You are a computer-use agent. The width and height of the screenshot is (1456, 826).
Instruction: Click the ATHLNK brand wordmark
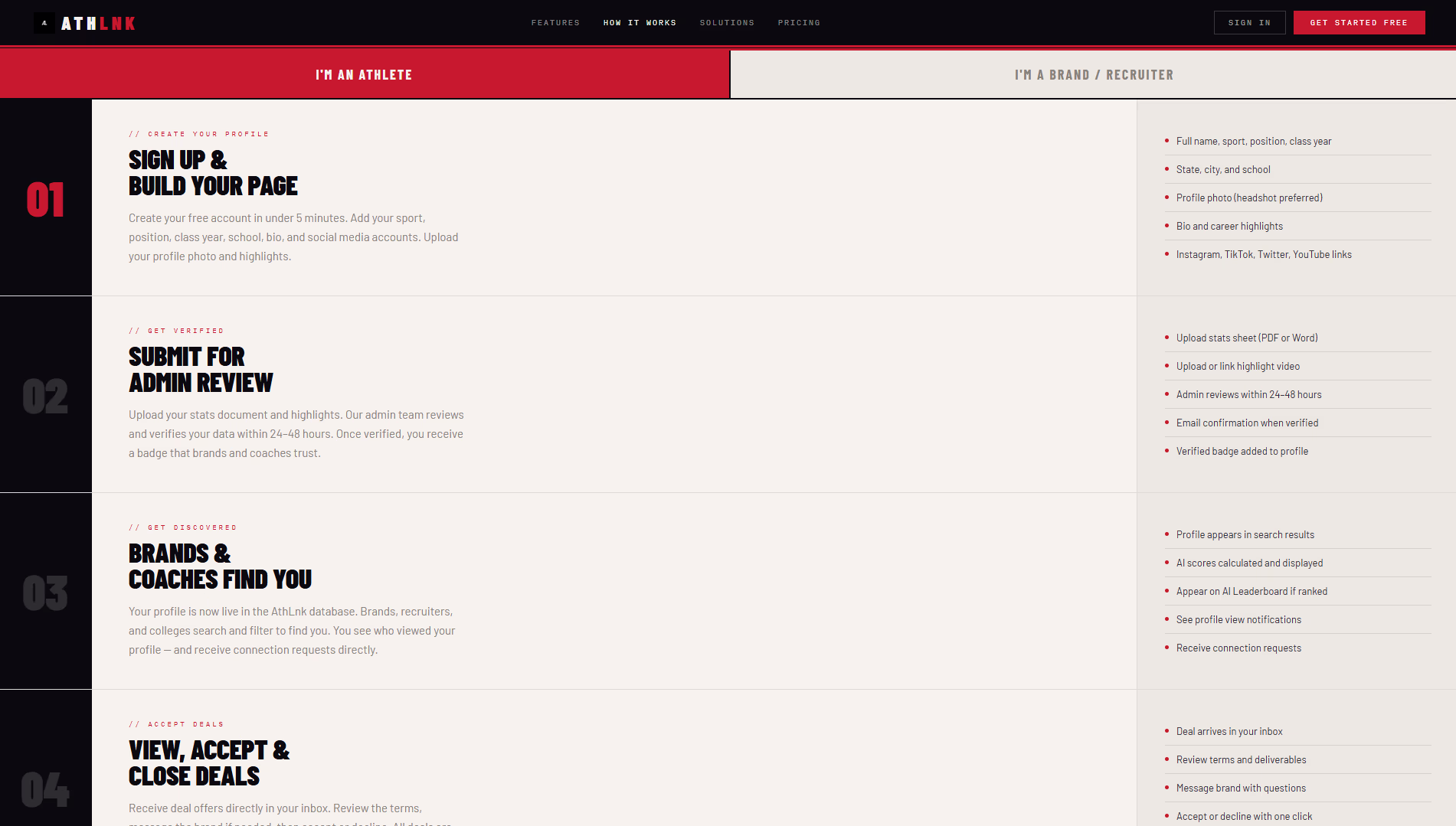point(98,24)
